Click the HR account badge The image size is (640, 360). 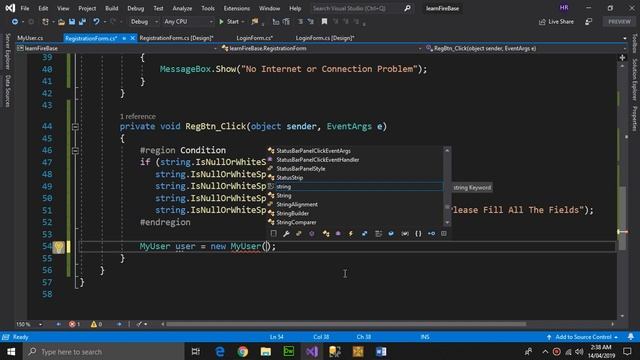click(564, 8)
